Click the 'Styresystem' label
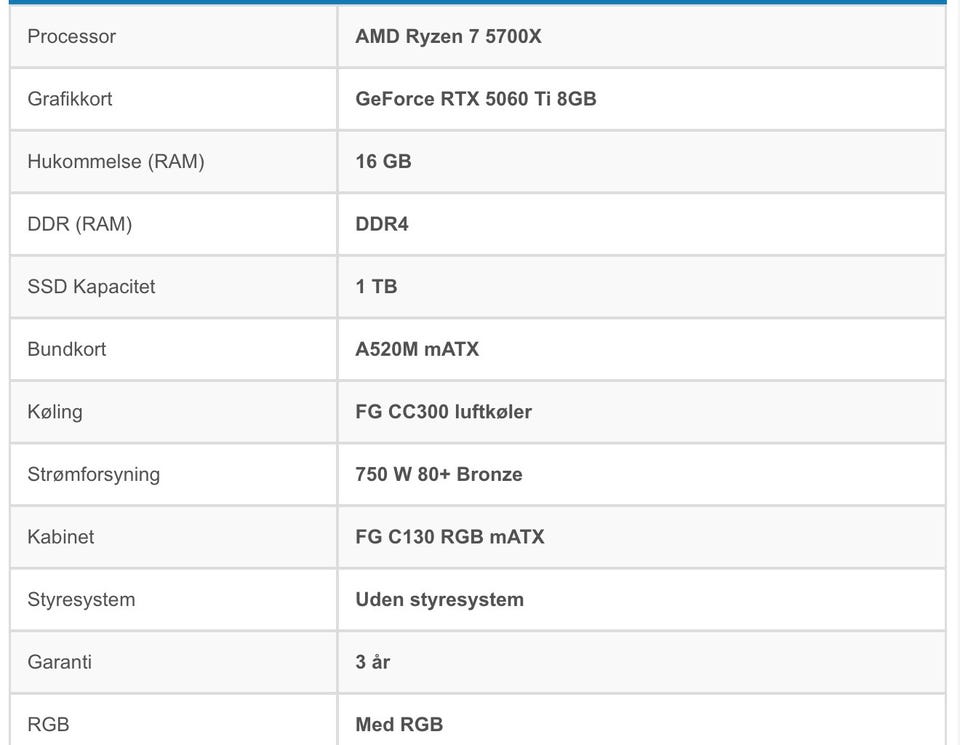The height and width of the screenshot is (745, 960). click(81, 600)
